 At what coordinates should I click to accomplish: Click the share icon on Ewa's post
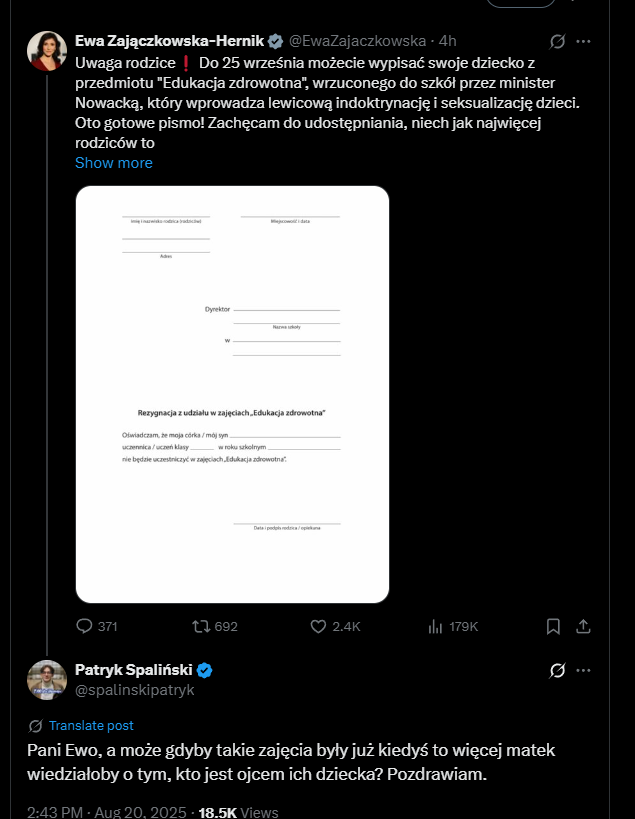586,626
